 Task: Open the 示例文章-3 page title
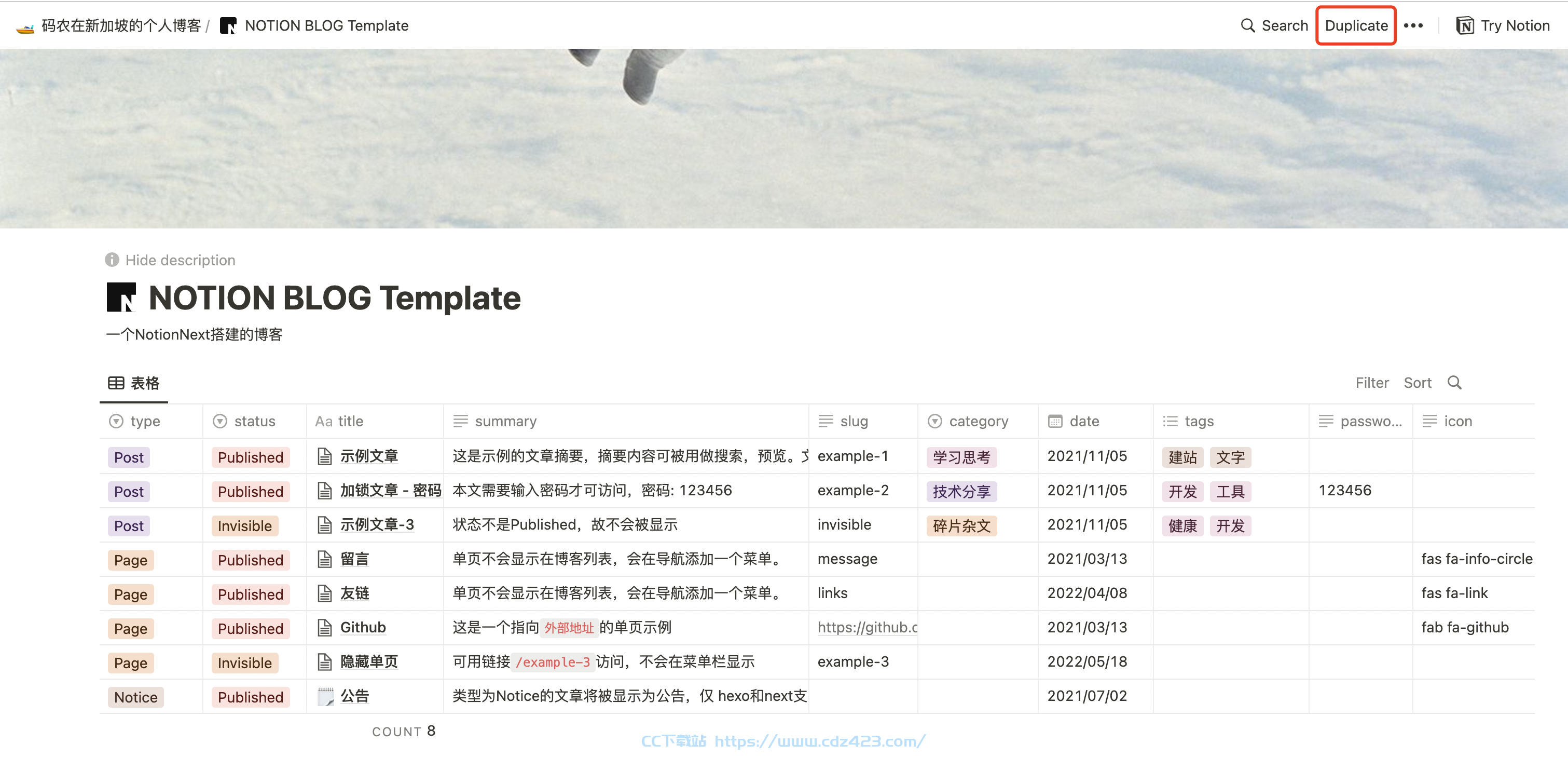pyautogui.click(x=377, y=525)
